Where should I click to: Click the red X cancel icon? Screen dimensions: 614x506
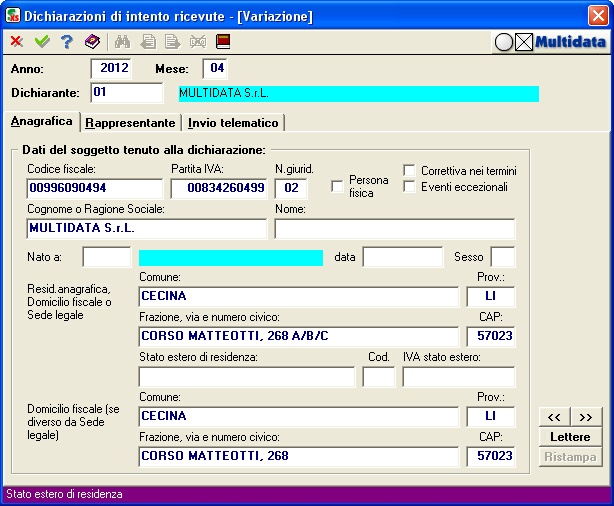click(16, 41)
